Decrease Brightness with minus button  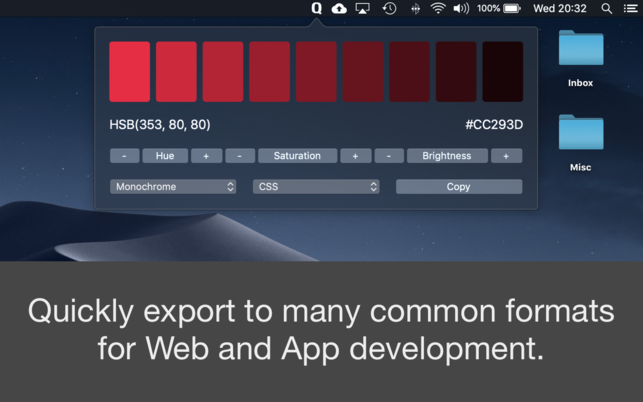click(389, 156)
